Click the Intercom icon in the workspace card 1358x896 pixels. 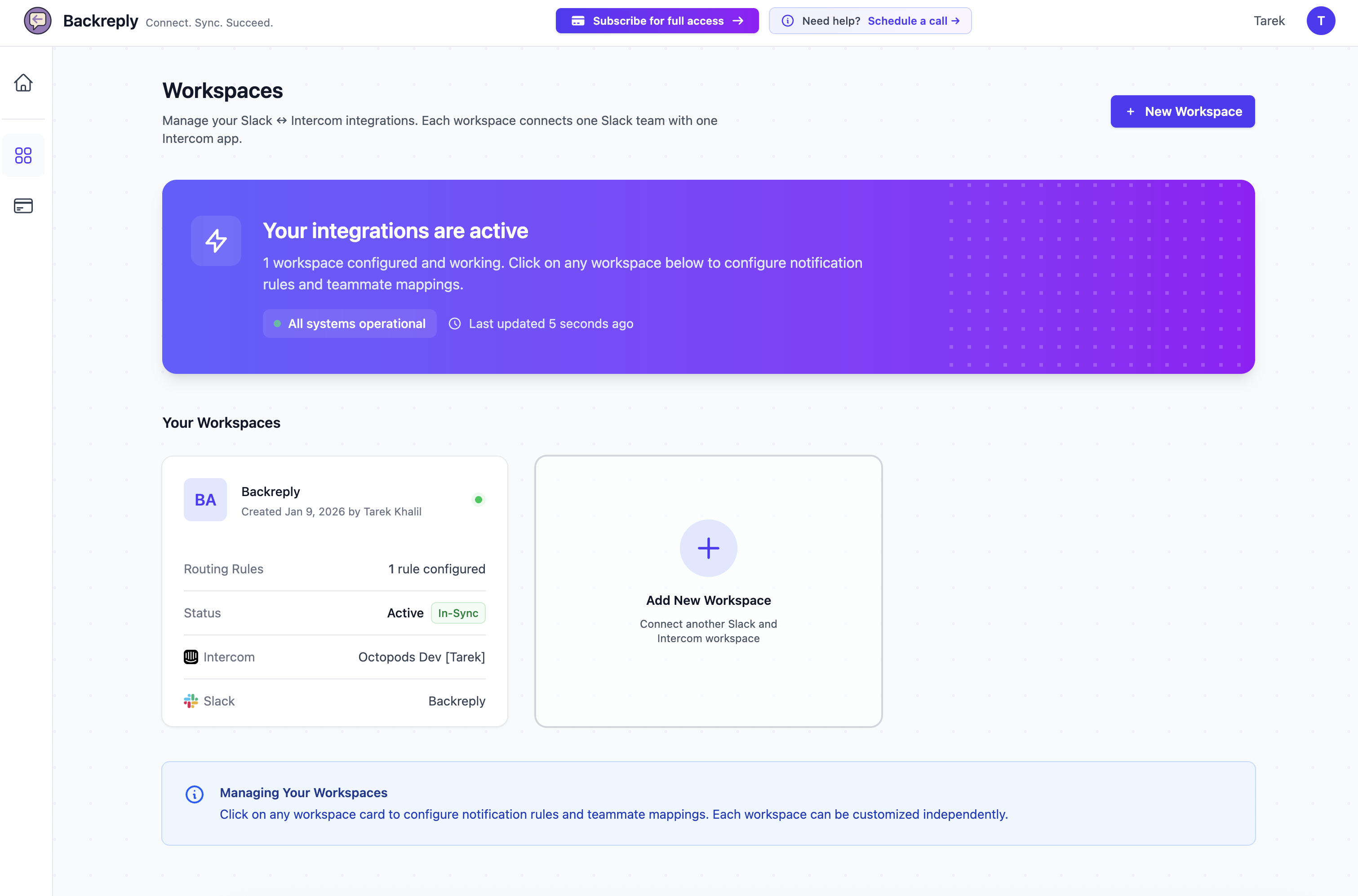pyautogui.click(x=191, y=656)
